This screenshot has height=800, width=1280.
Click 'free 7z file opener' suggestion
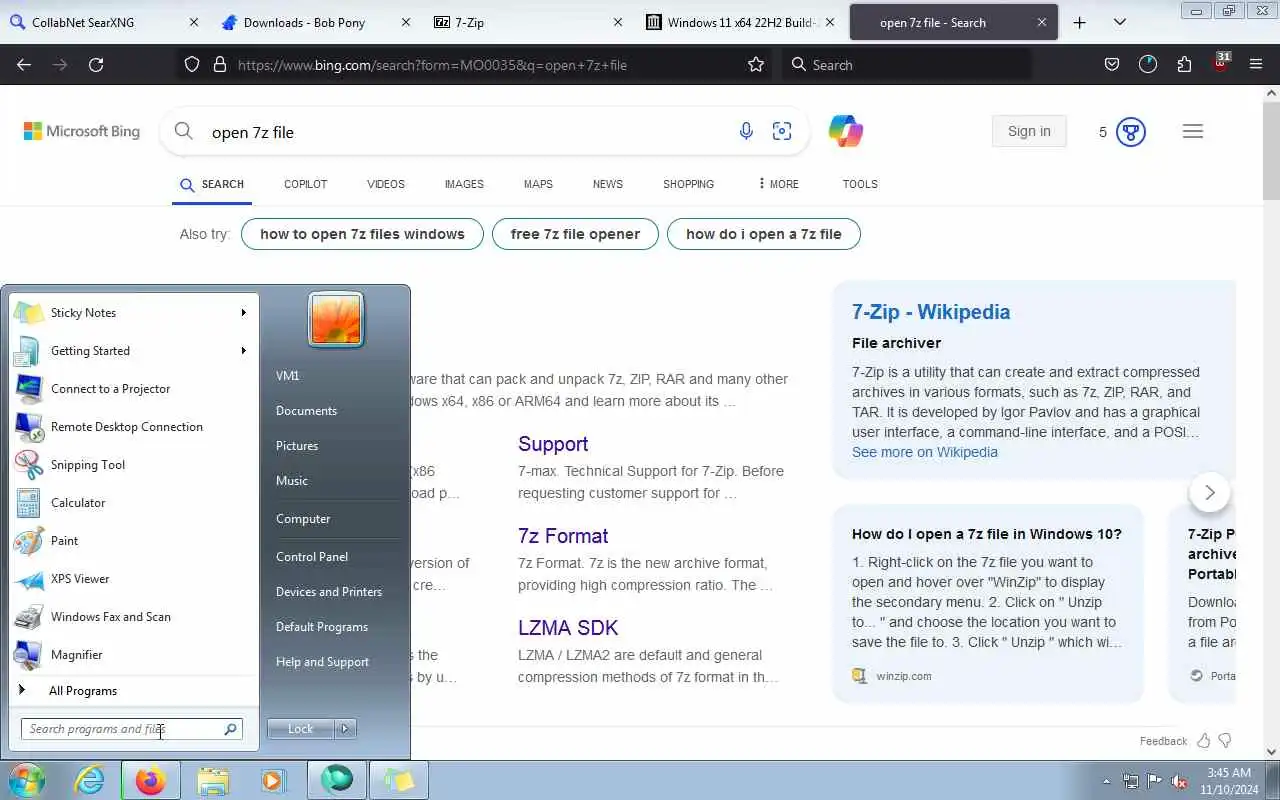[x=575, y=234]
